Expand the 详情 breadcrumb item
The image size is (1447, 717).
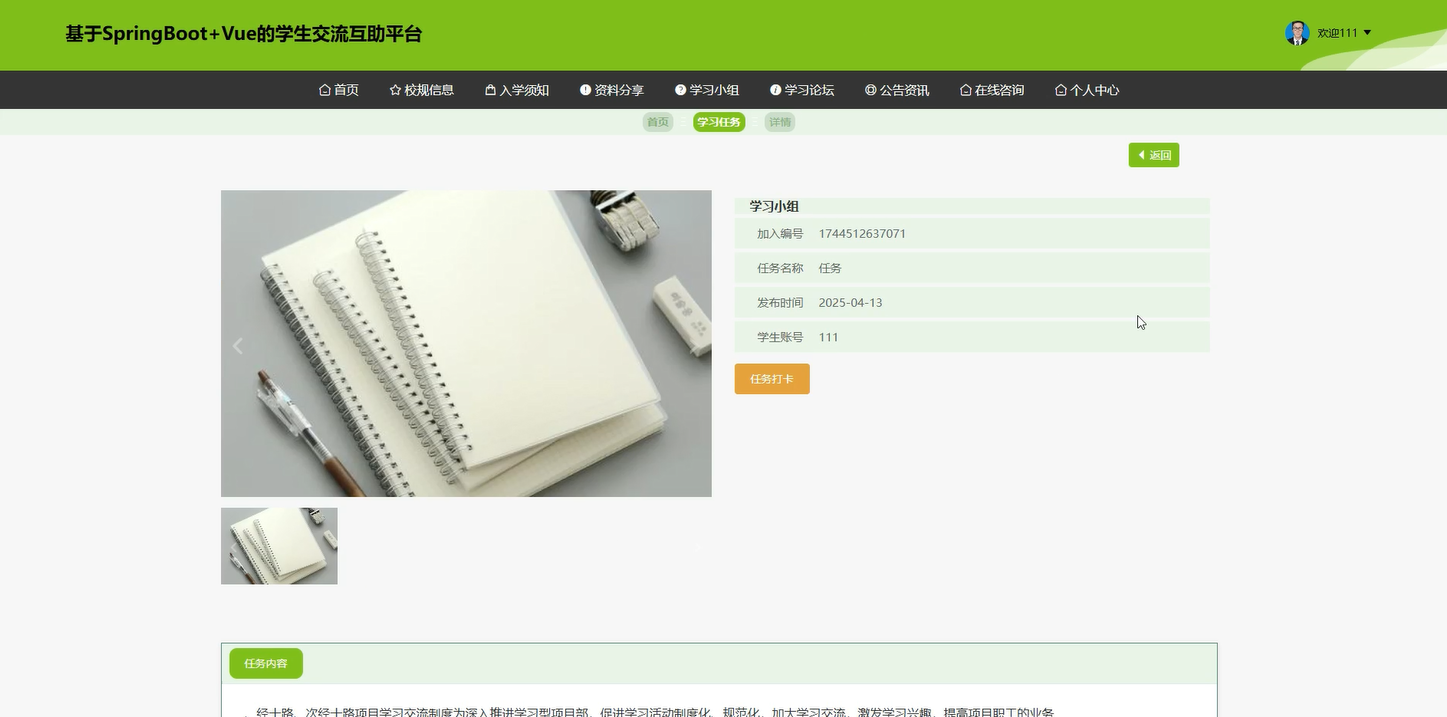click(779, 121)
